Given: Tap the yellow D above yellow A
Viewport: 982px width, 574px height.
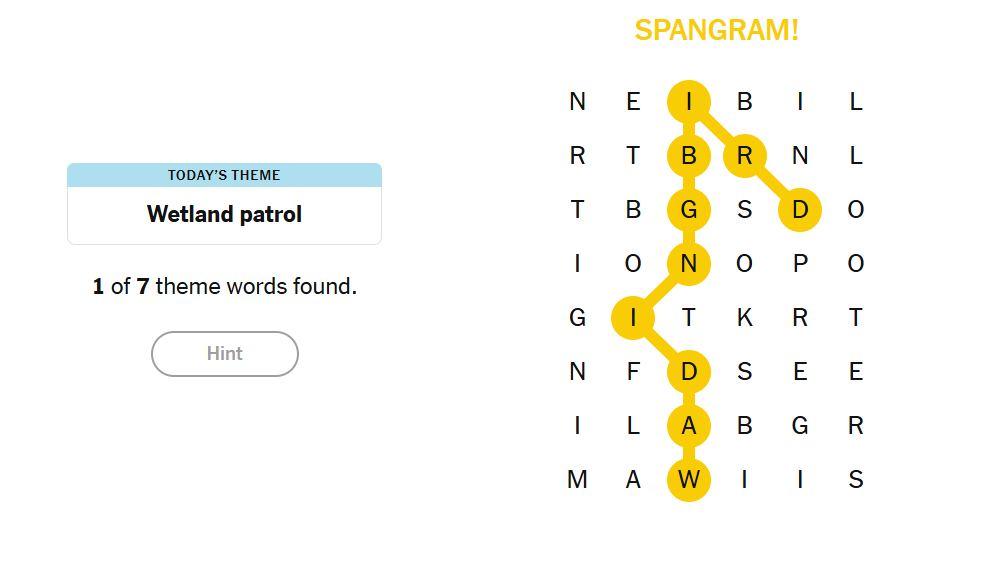Looking at the screenshot, I should (x=689, y=371).
